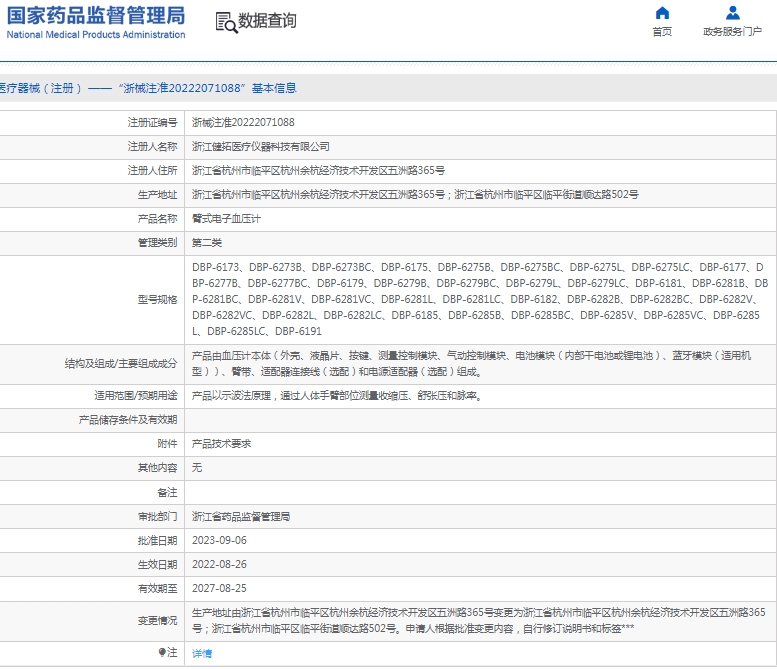This screenshot has height=669, width=777.
Task: Click attachment value 产品技术要求
Action: (221, 444)
